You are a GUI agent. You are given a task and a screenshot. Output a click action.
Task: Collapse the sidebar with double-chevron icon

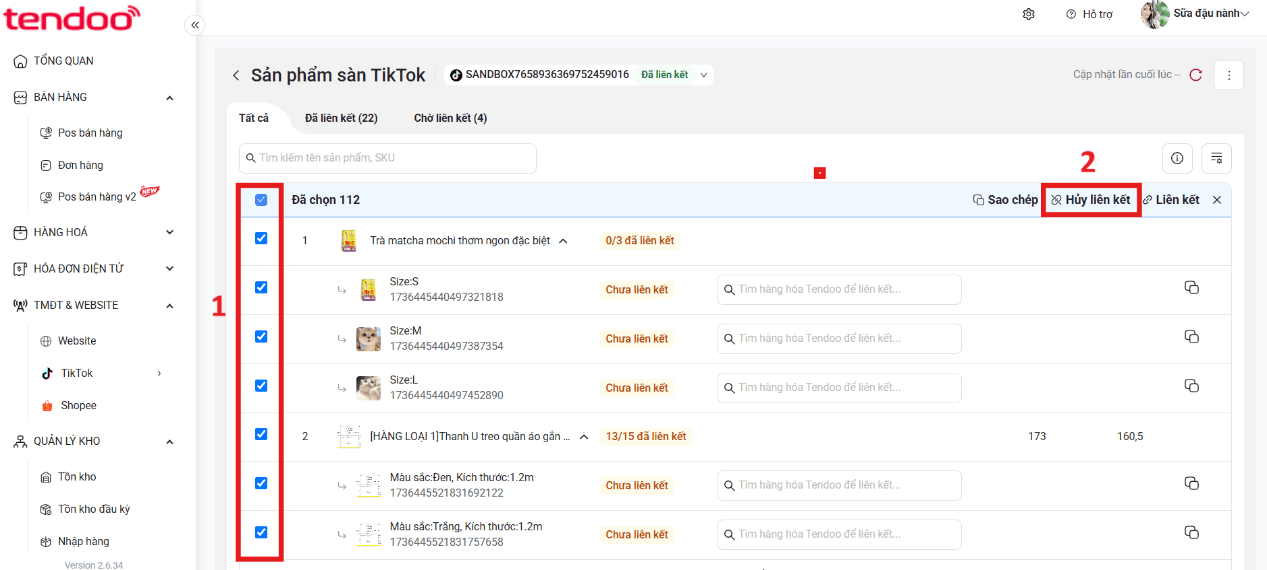click(195, 25)
